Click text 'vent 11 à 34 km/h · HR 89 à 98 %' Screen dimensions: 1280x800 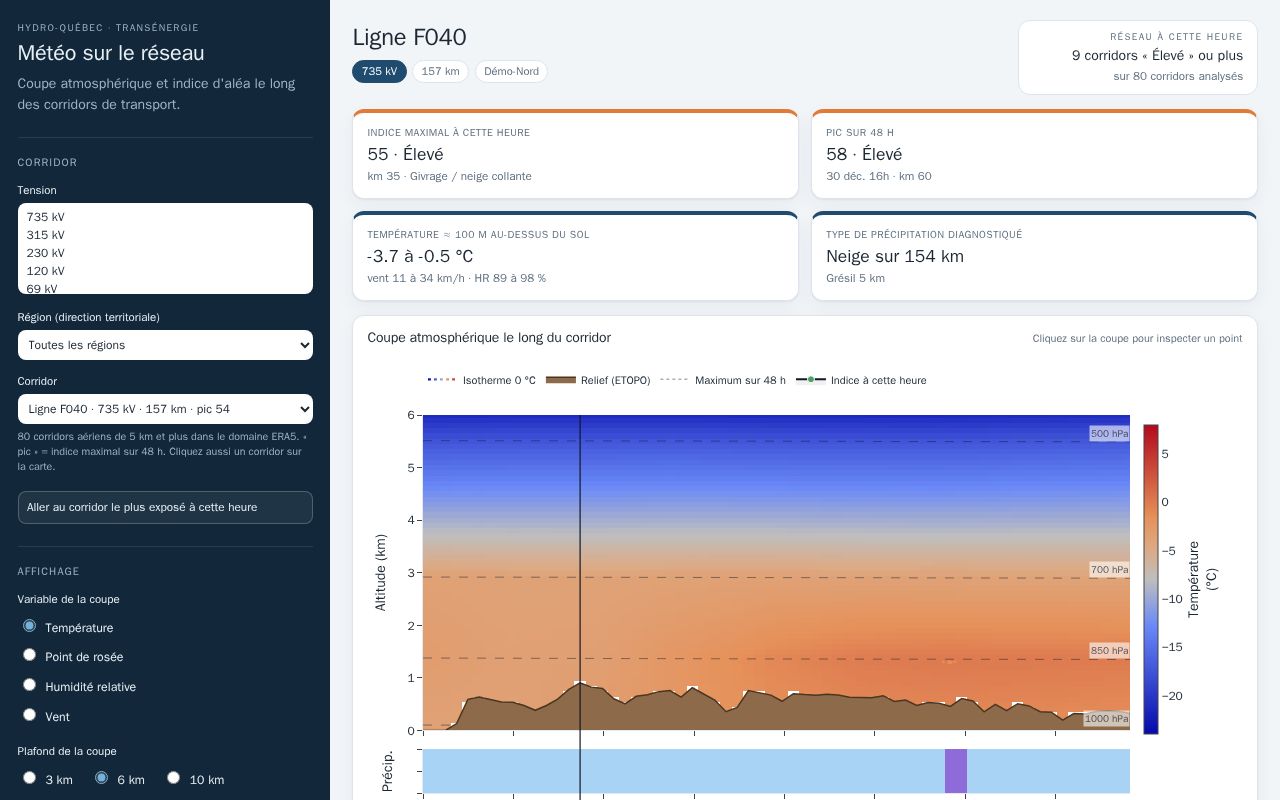[456, 278]
